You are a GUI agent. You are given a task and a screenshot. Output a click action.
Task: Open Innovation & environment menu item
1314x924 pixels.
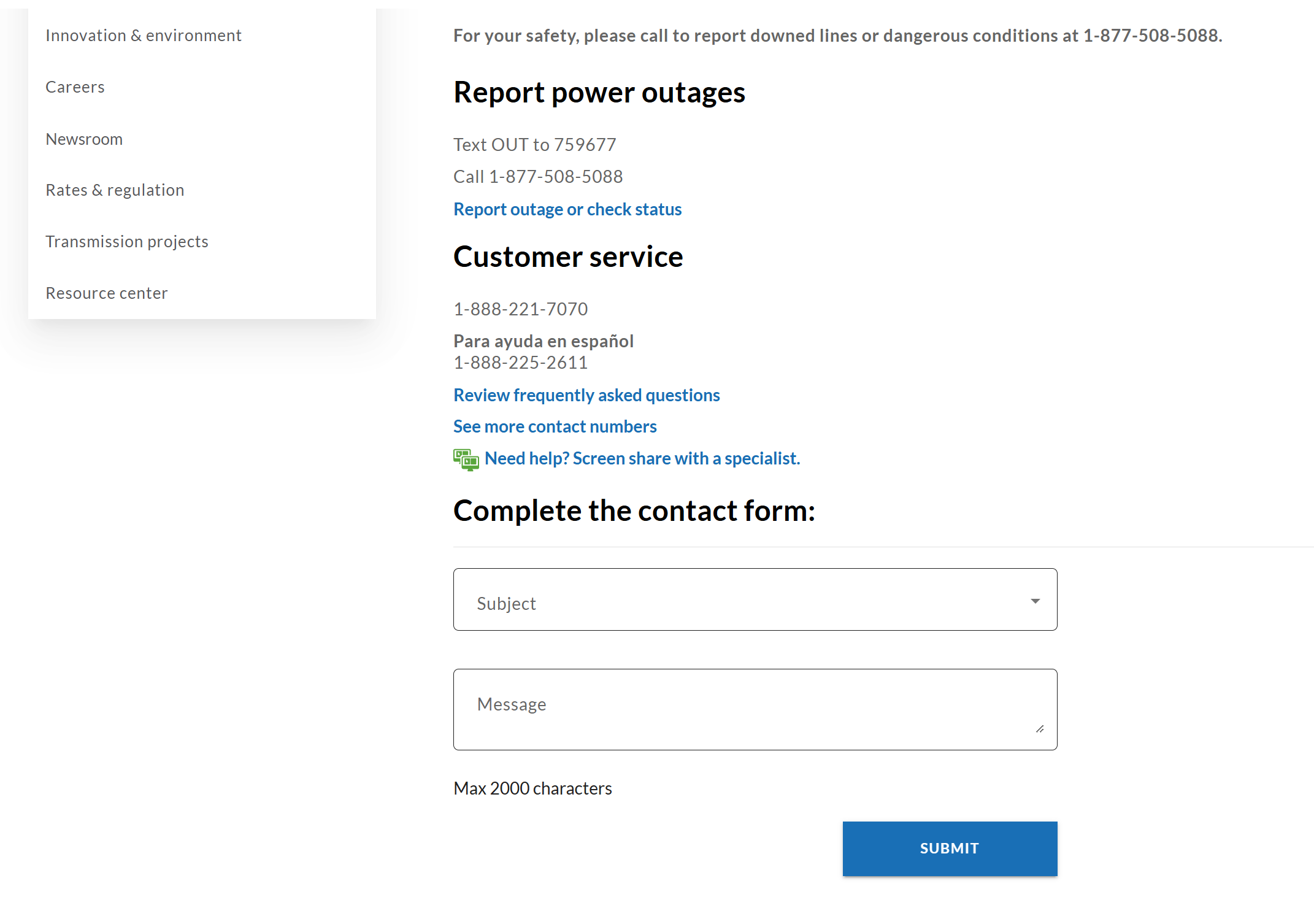point(144,36)
